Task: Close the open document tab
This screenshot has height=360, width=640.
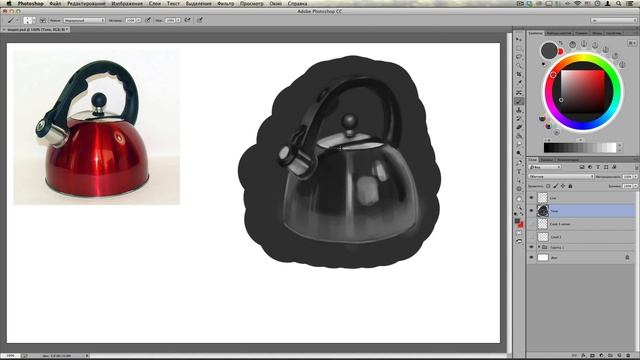Action: tap(4, 30)
